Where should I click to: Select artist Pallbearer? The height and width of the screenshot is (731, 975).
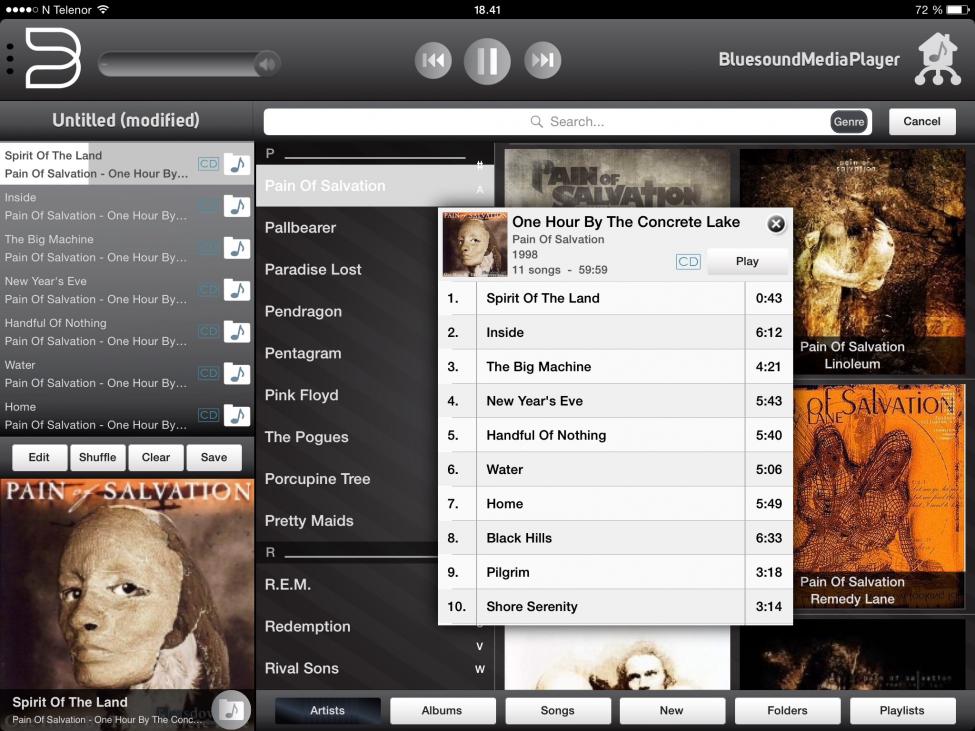[x=347, y=228]
